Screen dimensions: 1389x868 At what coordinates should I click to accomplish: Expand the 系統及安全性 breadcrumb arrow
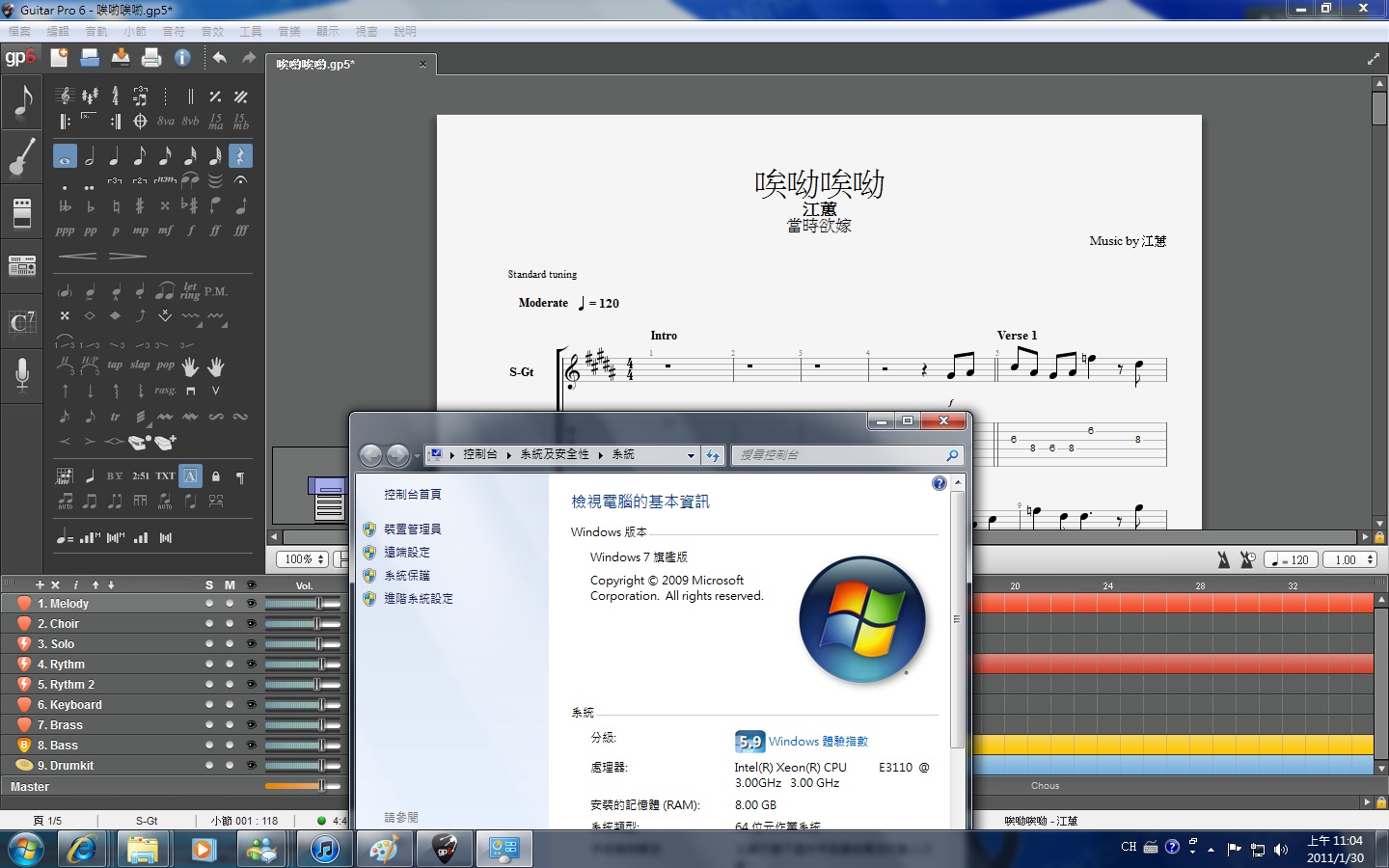click(599, 454)
